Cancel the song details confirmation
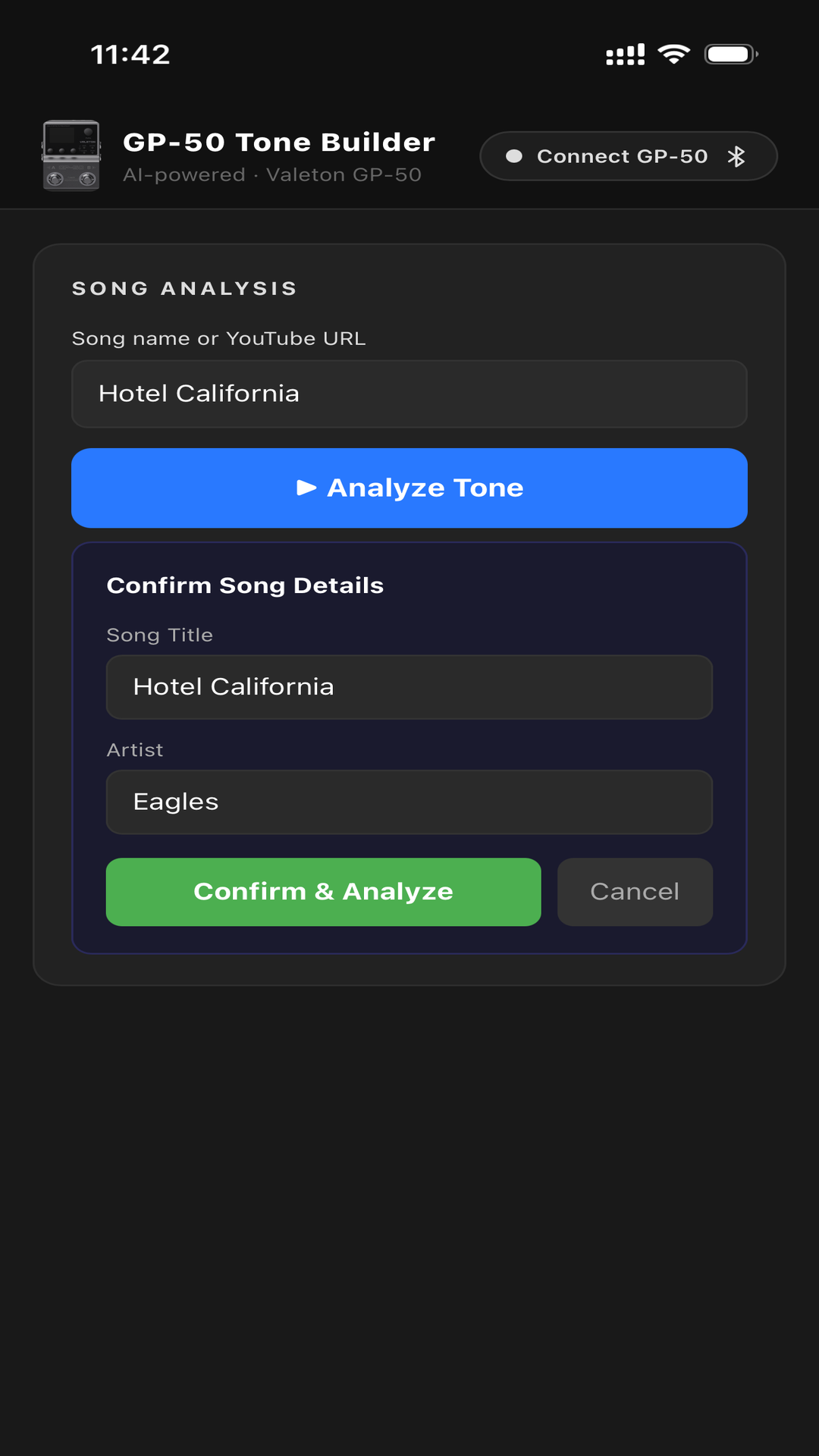 click(634, 892)
